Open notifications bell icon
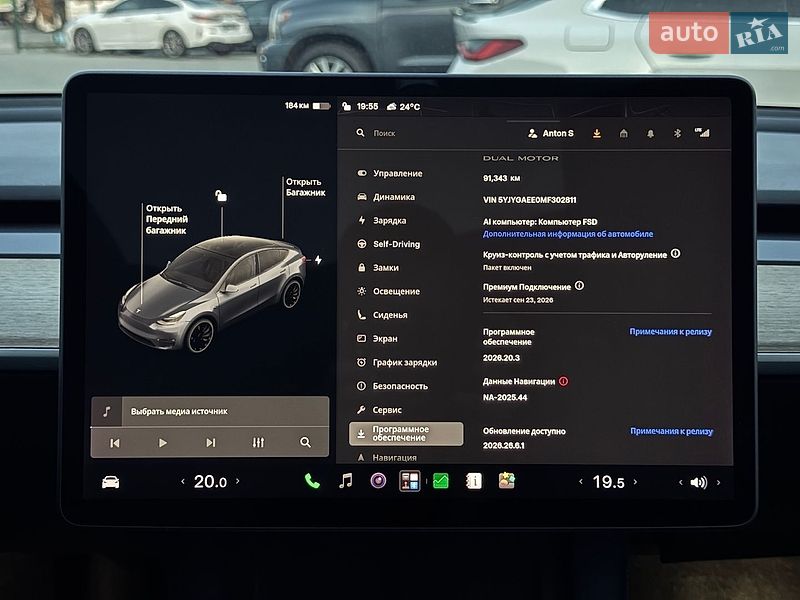This screenshot has height=600, width=800. [x=651, y=134]
